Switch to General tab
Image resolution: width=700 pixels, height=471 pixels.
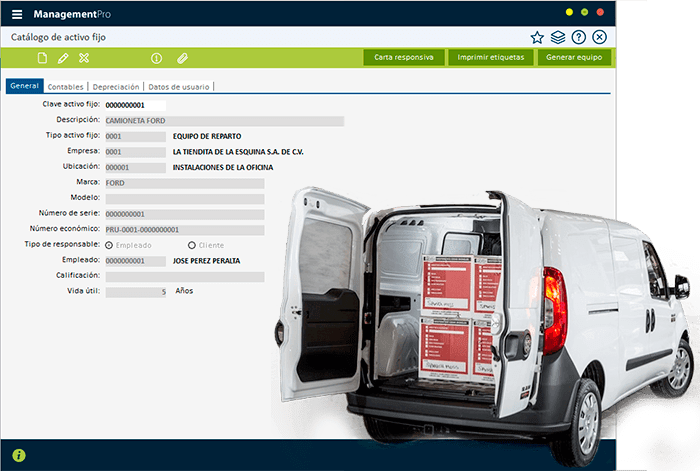(25, 86)
